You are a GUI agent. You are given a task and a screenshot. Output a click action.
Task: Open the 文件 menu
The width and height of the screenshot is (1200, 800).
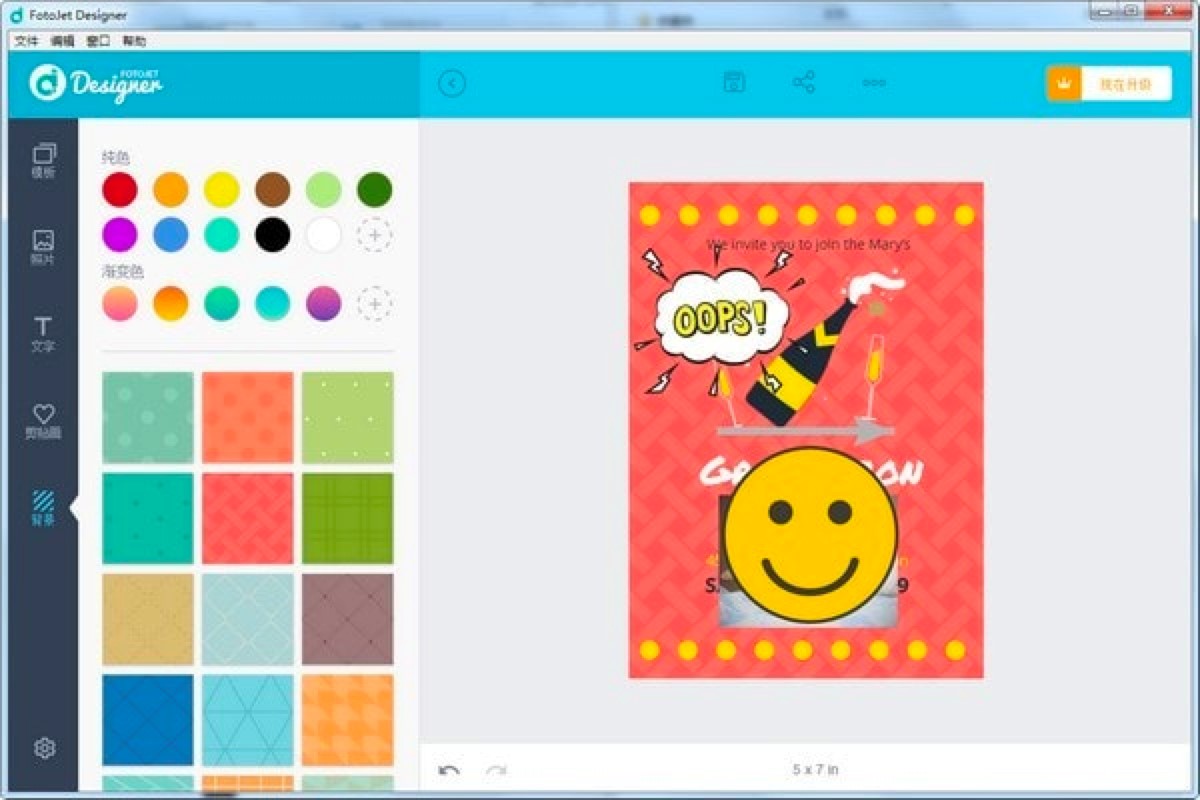28,41
